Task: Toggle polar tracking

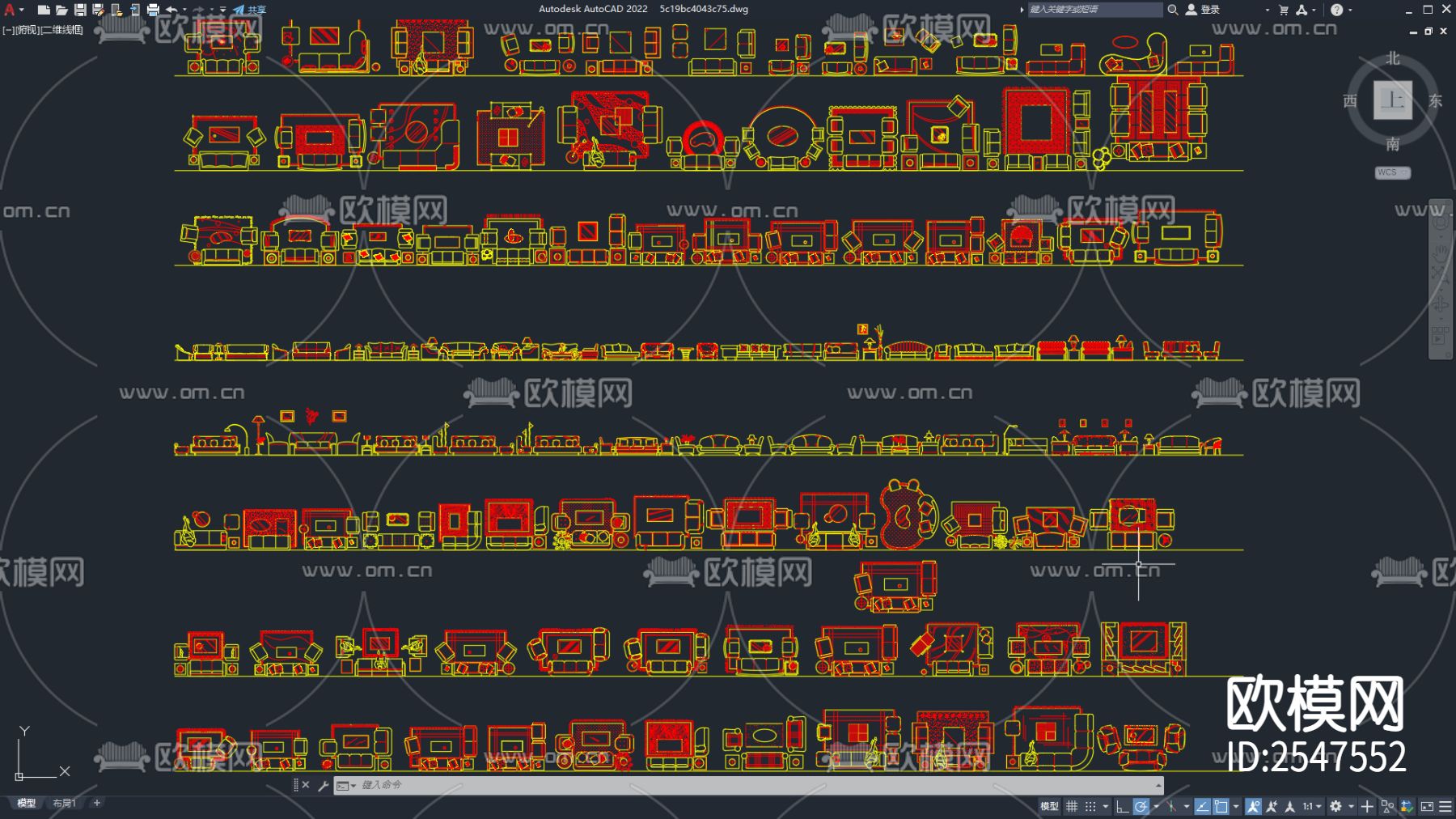Action: [1141, 807]
